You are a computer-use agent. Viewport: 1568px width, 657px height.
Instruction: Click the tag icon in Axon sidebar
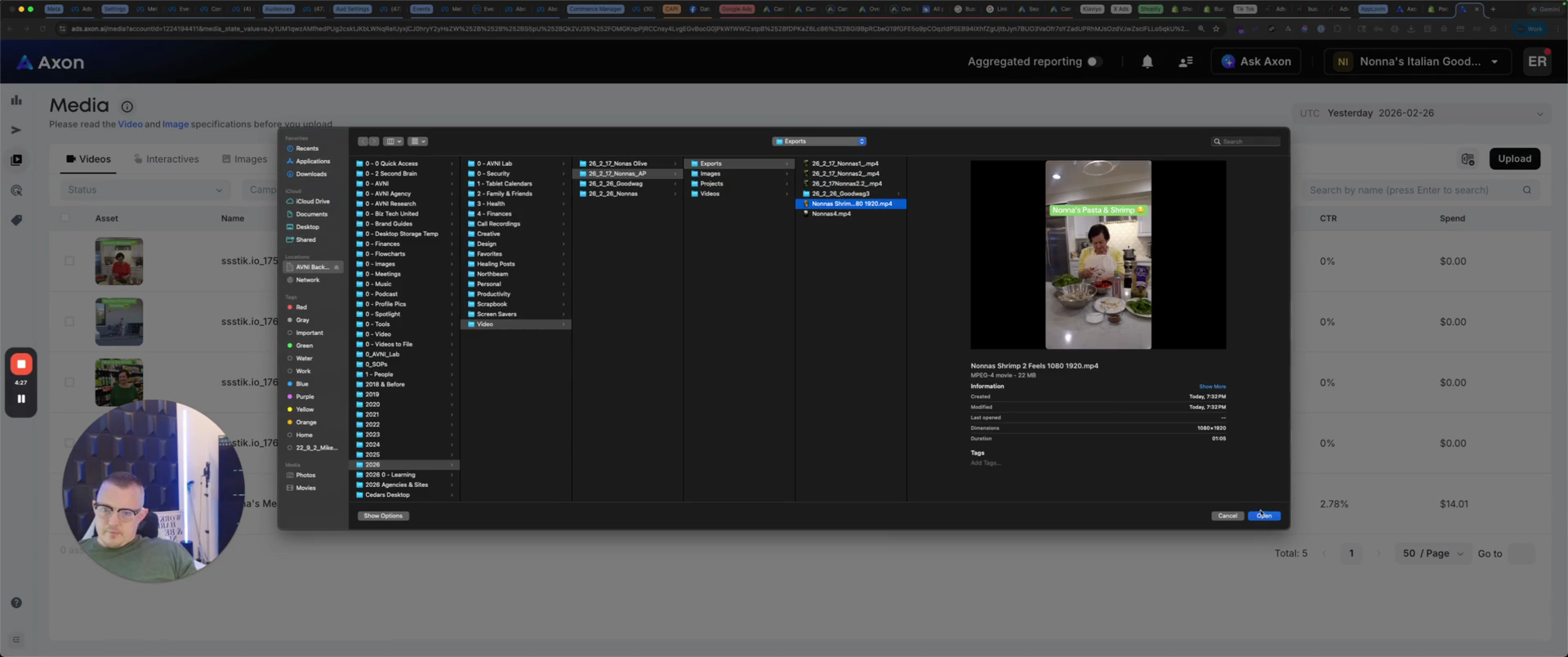click(x=16, y=220)
